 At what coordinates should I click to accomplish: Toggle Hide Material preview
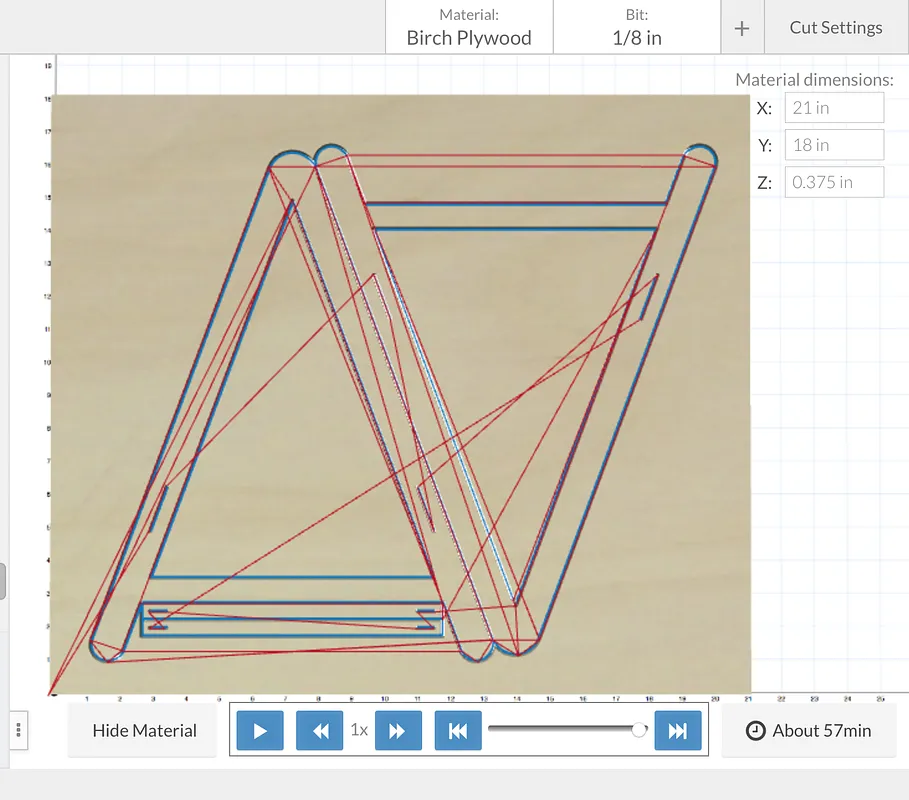[x=144, y=731]
